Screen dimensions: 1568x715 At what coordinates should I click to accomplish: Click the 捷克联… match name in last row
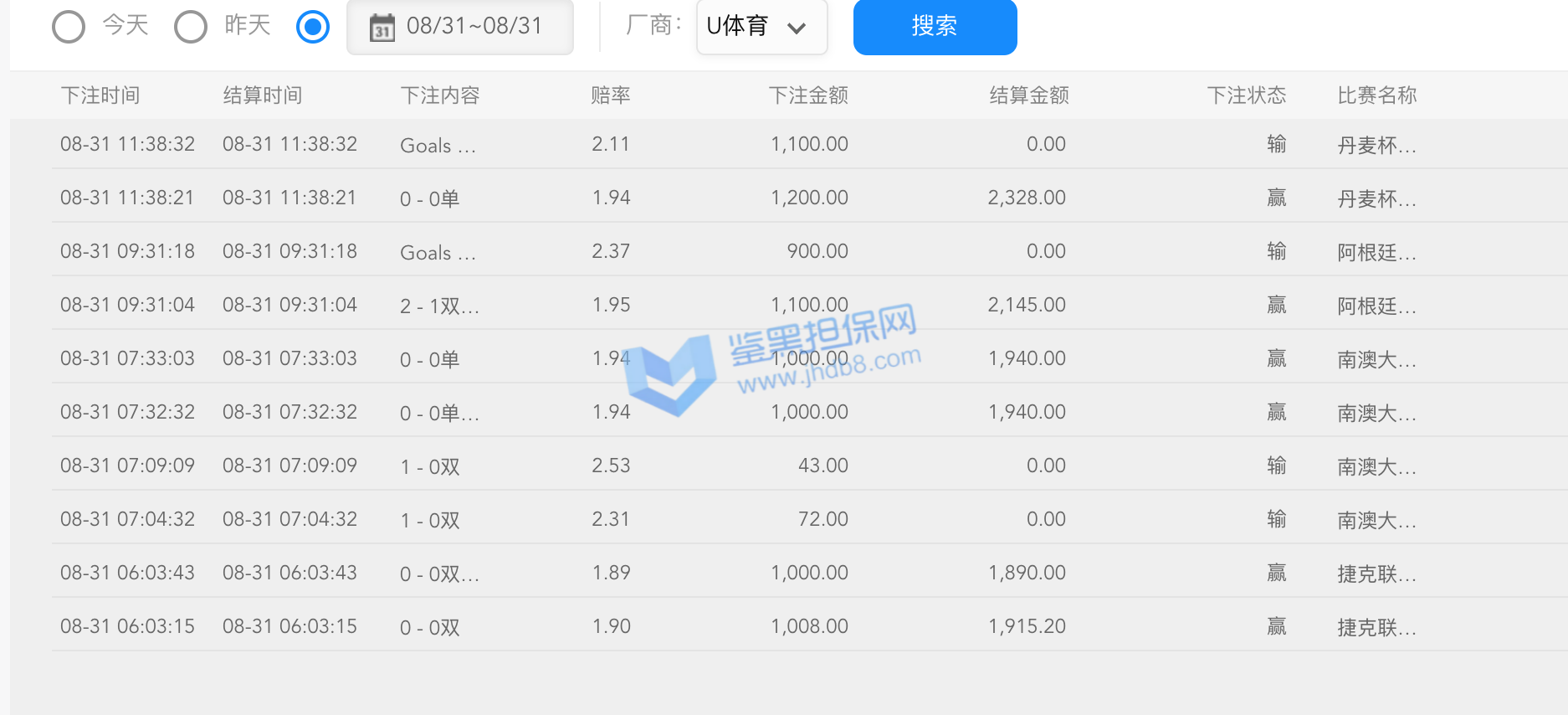point(1376,627)
